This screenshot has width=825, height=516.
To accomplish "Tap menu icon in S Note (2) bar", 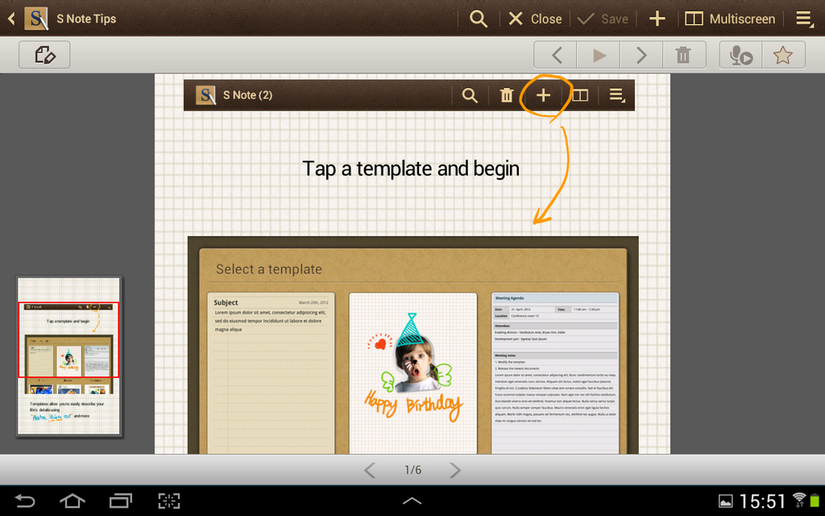I will [617, 95].
